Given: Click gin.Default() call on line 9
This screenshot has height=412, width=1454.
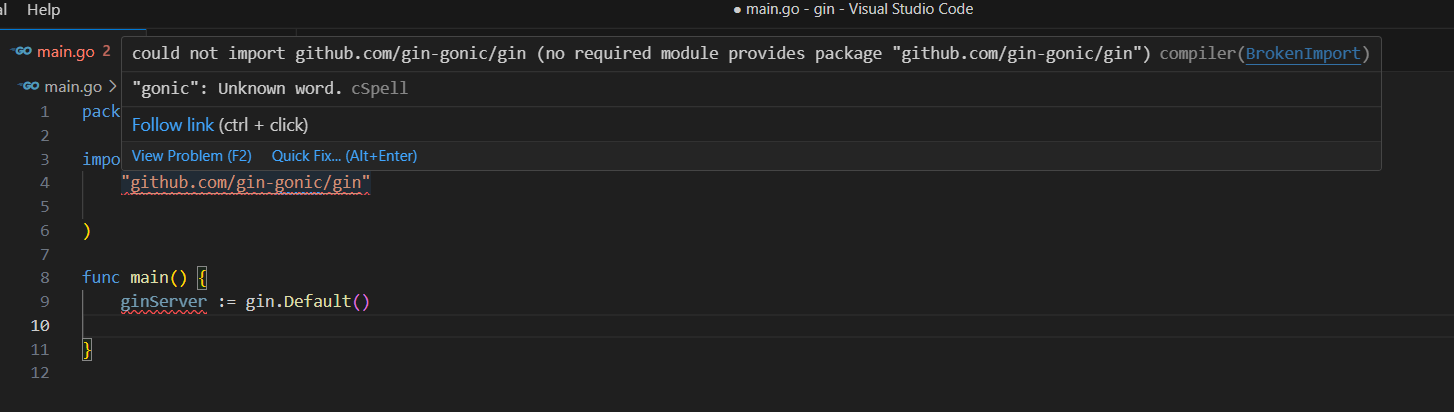Looking at the screenshot, I should 308,302.
